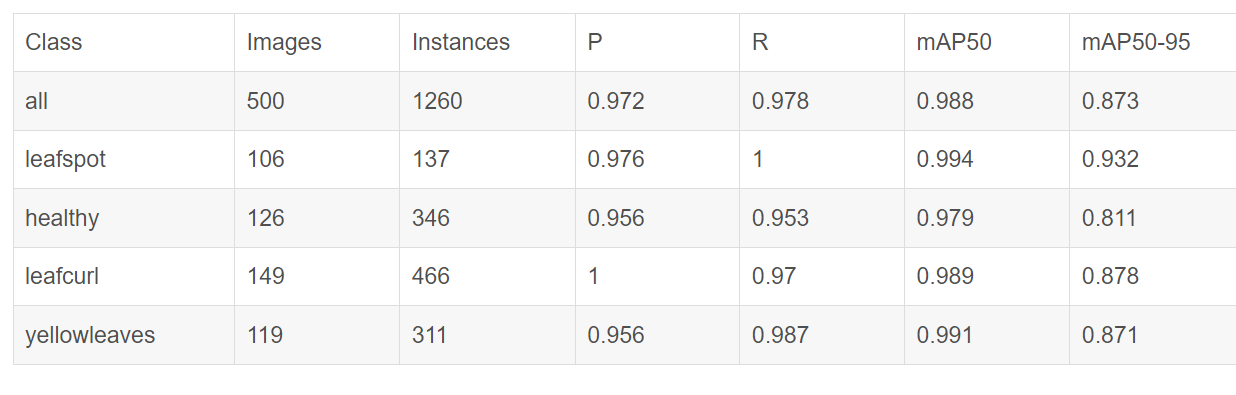Select the P column header

coord(657,42)
